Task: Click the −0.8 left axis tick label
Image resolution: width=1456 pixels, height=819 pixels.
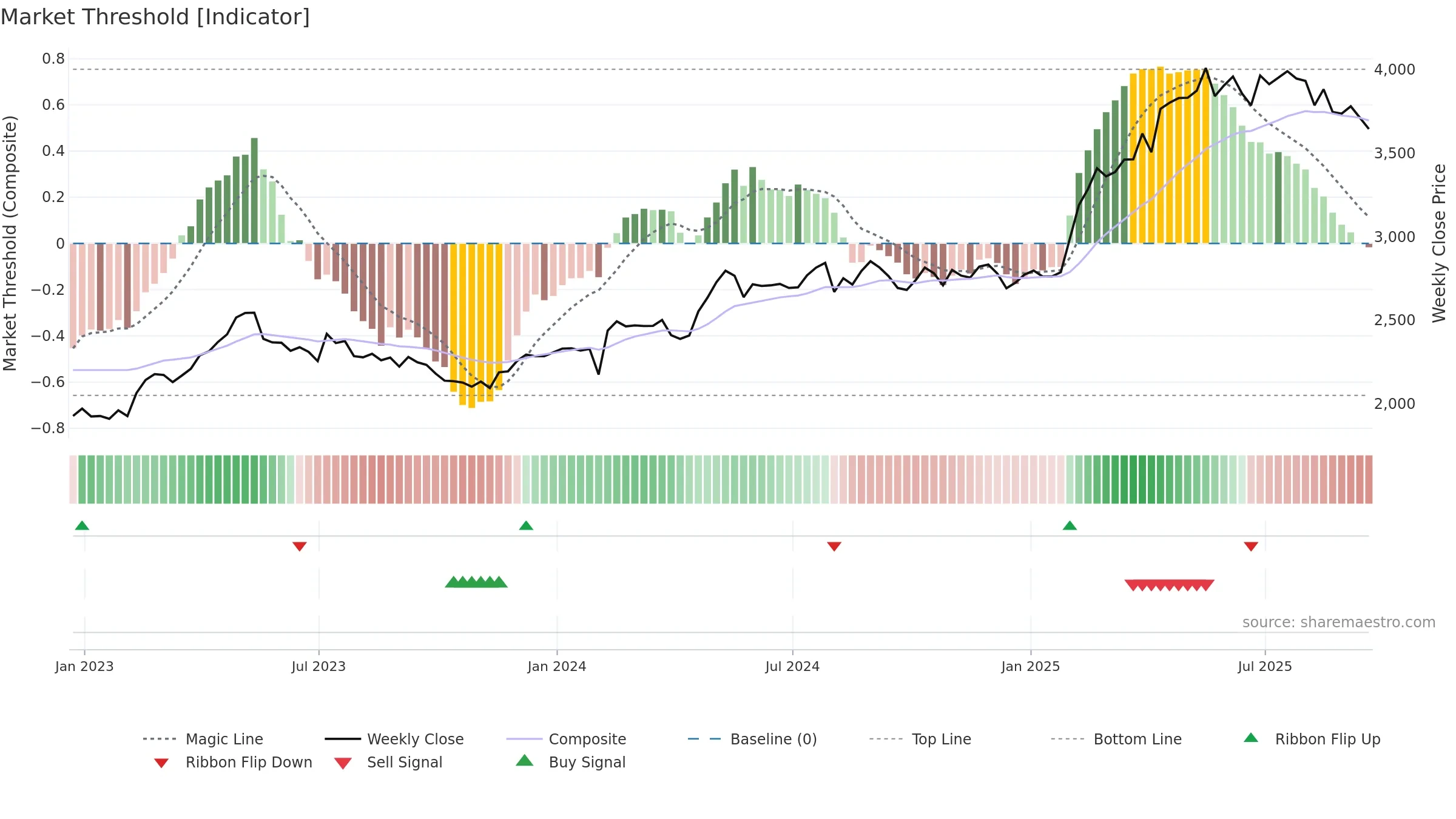Action: tap(47, 428)
